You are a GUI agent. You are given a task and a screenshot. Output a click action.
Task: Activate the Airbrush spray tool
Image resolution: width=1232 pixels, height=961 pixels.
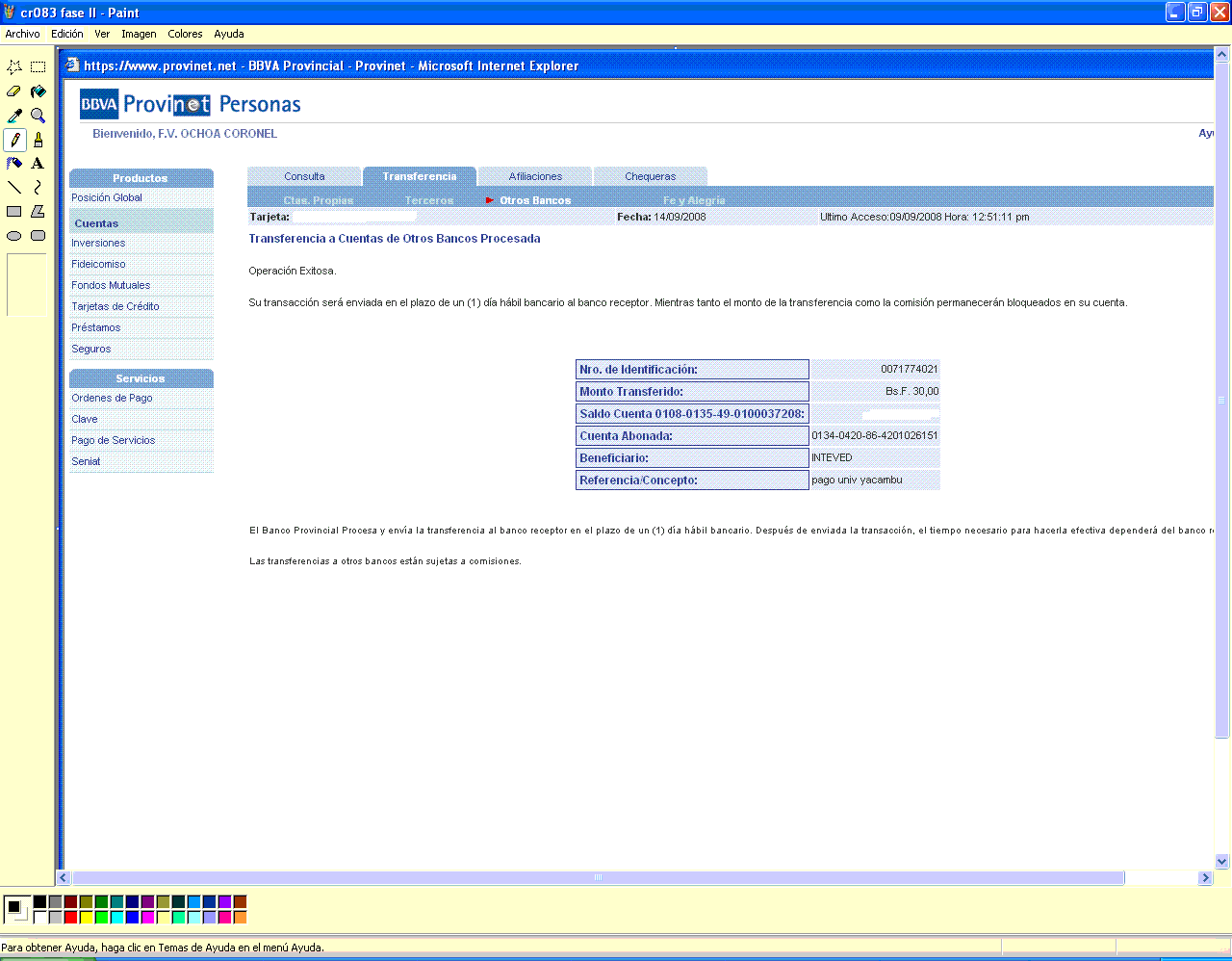14,164
